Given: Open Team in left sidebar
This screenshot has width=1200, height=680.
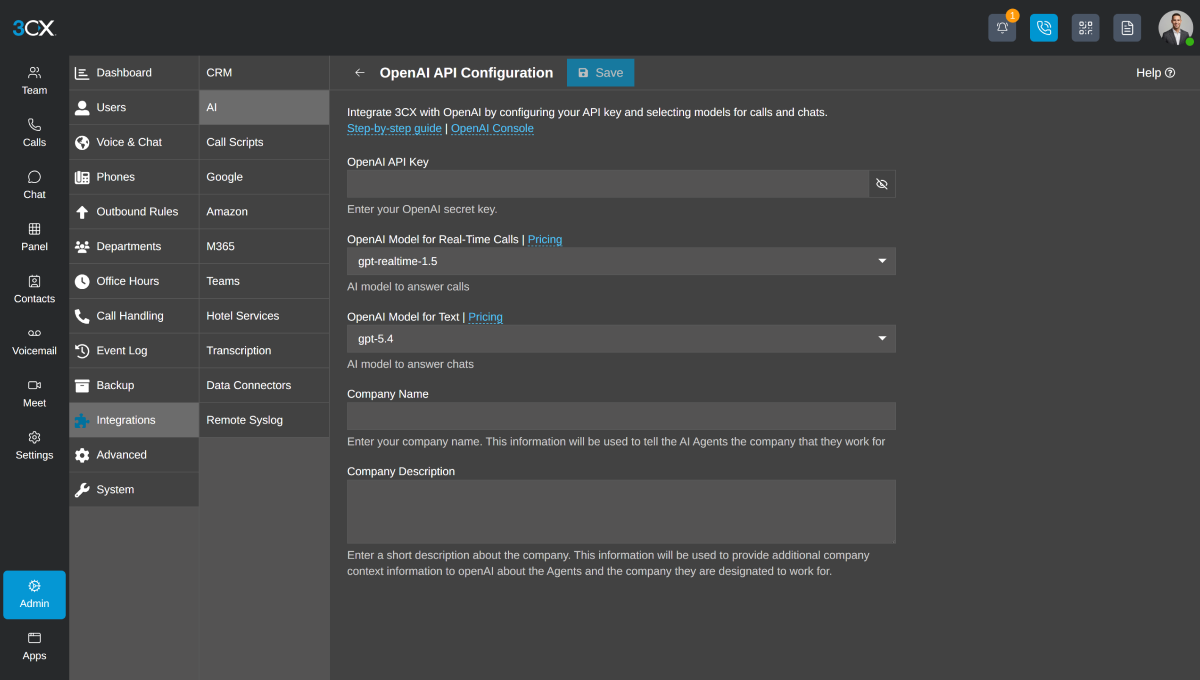Looking at the screenshot, I should 34,80.
